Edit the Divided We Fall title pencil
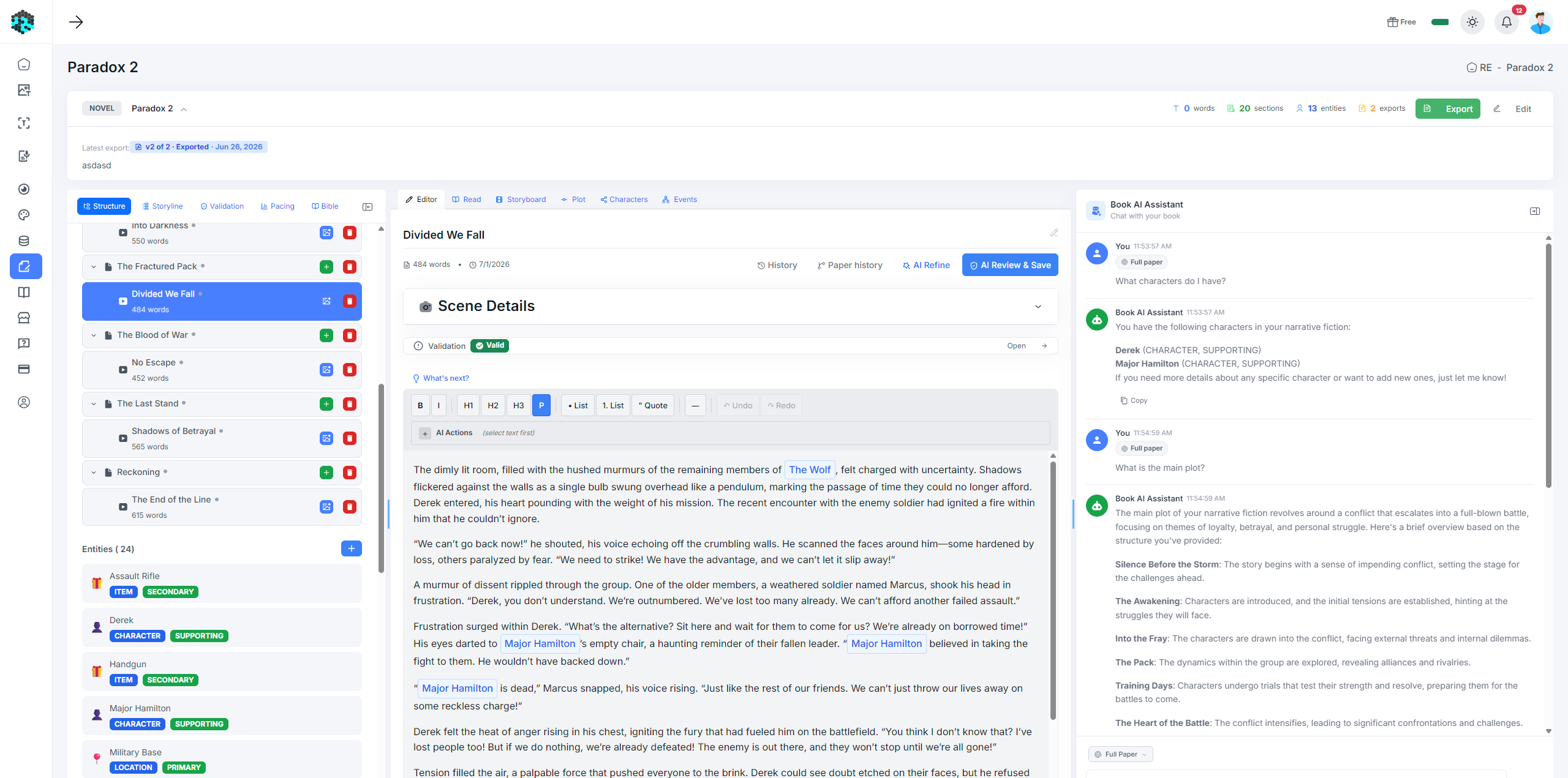Screen dimensions: 1568x778 pos(1054,233)
